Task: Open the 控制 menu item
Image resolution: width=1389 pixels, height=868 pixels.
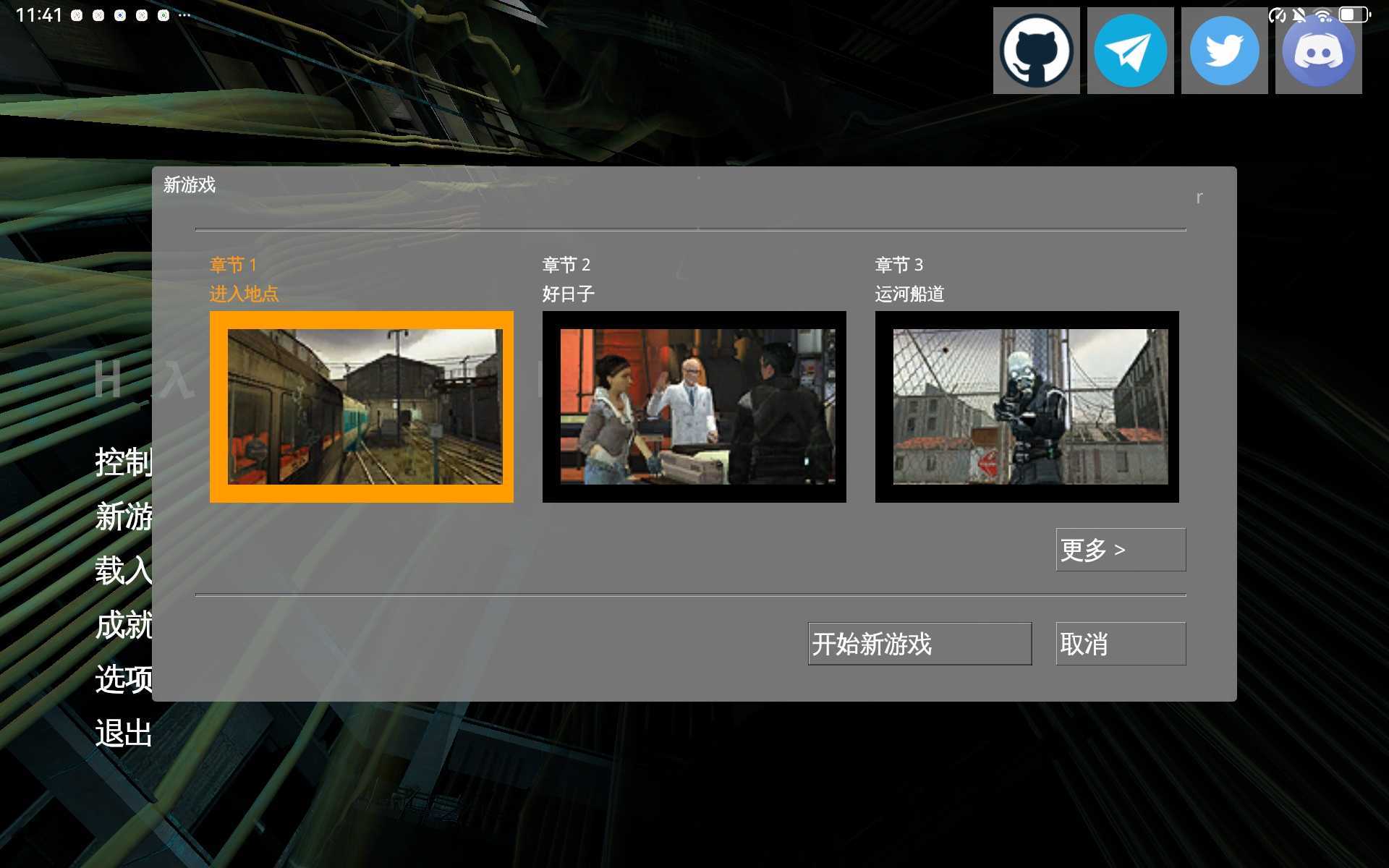Action: (124, 461)
